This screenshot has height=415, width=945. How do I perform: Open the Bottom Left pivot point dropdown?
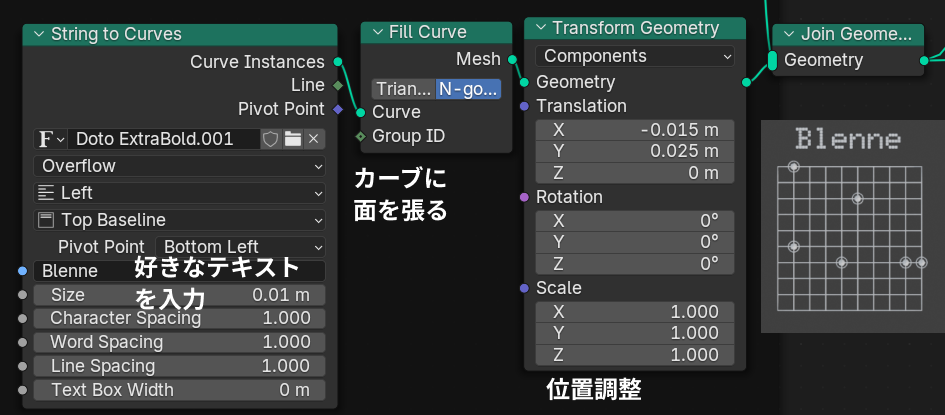(242, 246)
